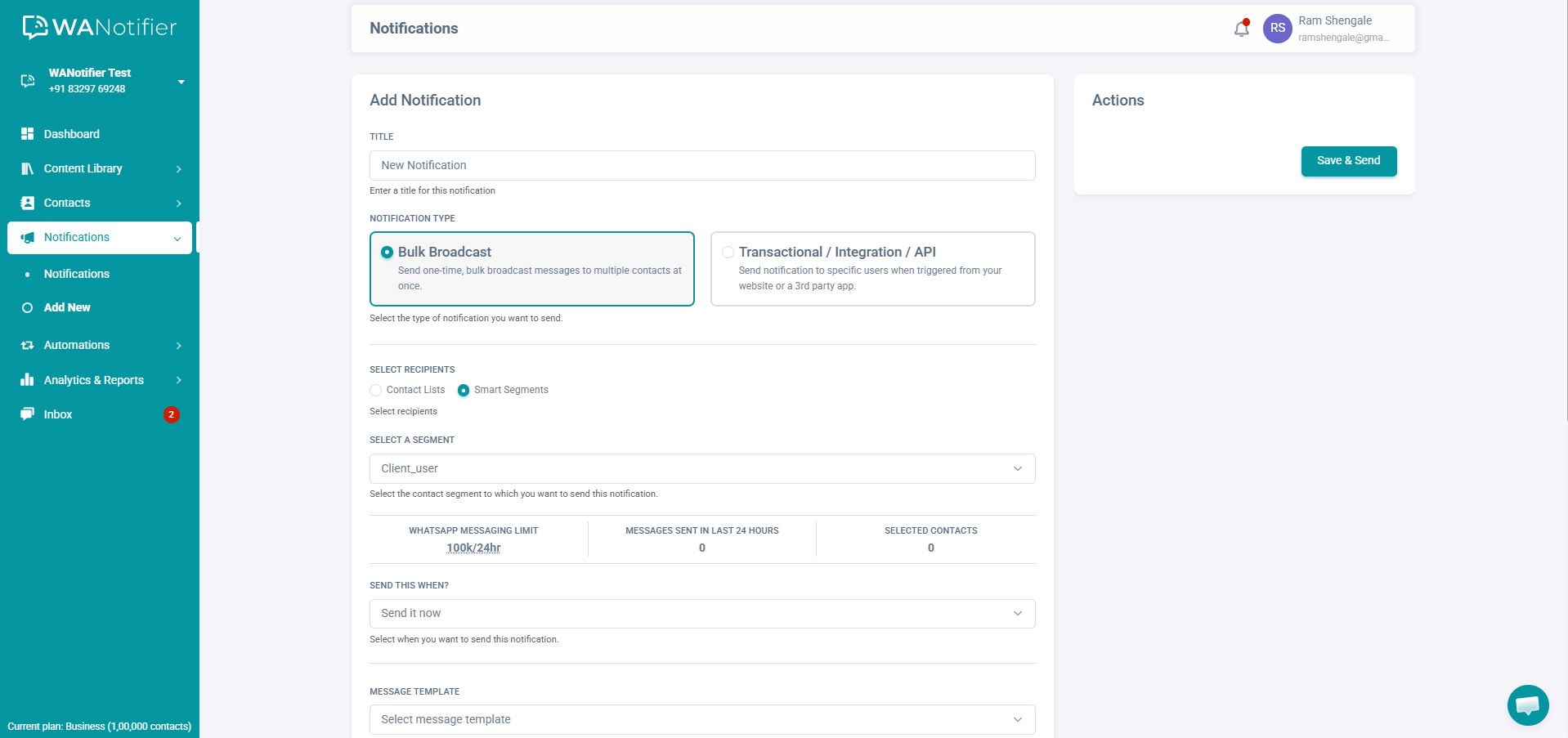Open the Select message template dropdown
This screenshot has width=1568, height=738.
[x=701, y=719]
